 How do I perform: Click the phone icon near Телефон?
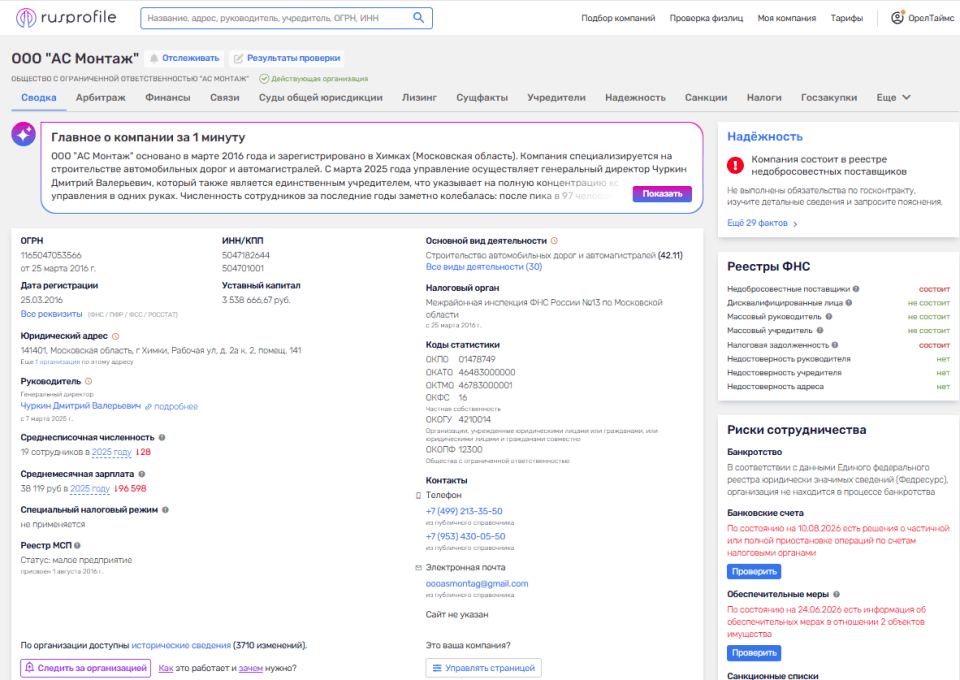[x=419, y=495]
